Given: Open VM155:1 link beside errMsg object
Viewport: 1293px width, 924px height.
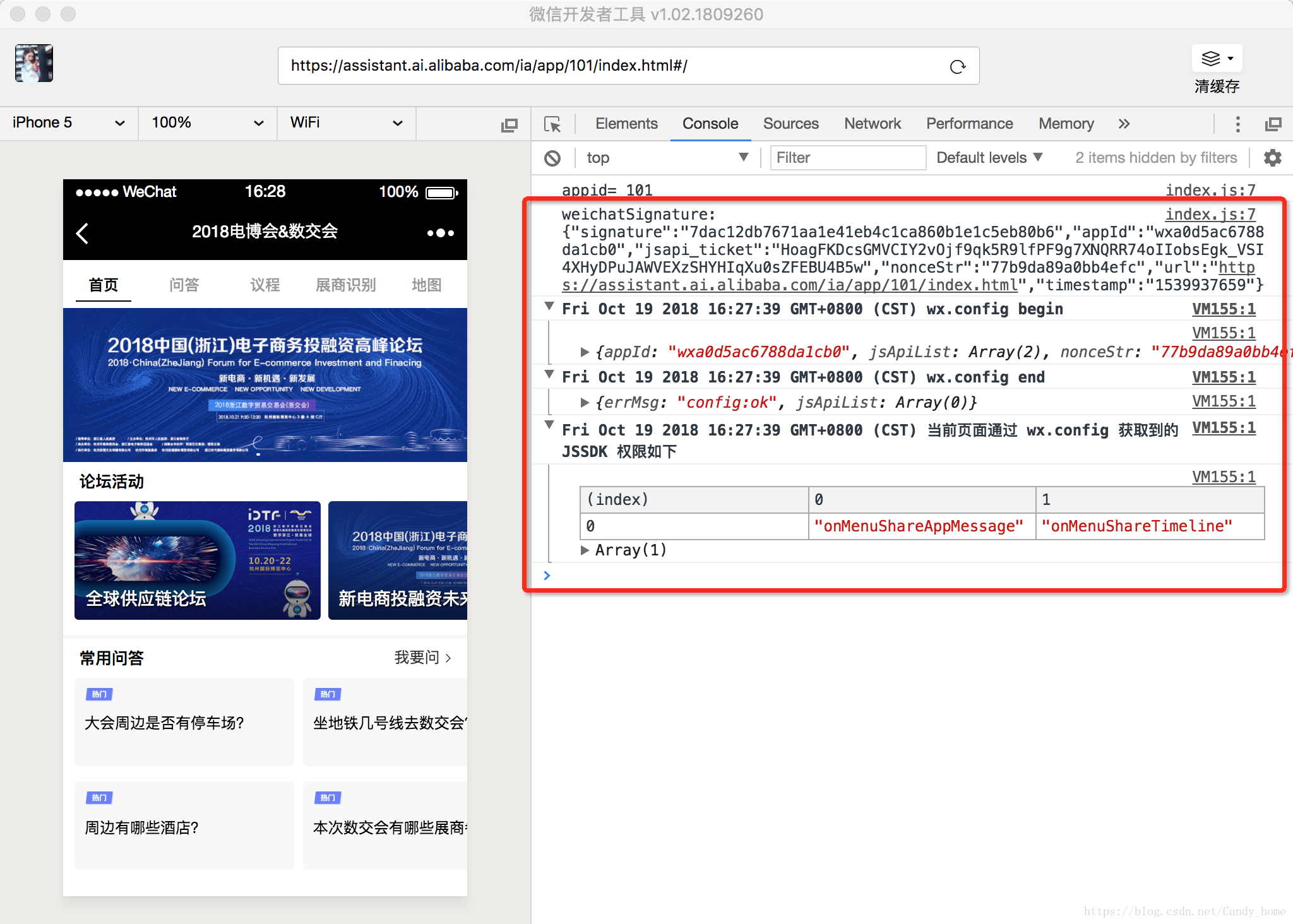Looking at the screenshot, I should [1224, 401].
